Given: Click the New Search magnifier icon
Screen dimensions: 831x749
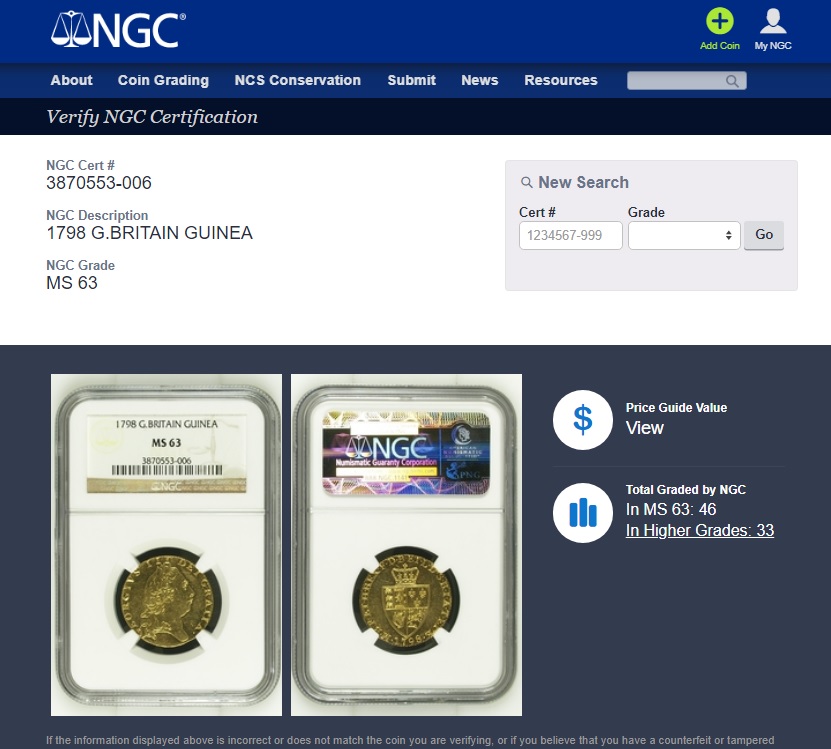Looking at the screenshot, I should [x=526, y=182].
